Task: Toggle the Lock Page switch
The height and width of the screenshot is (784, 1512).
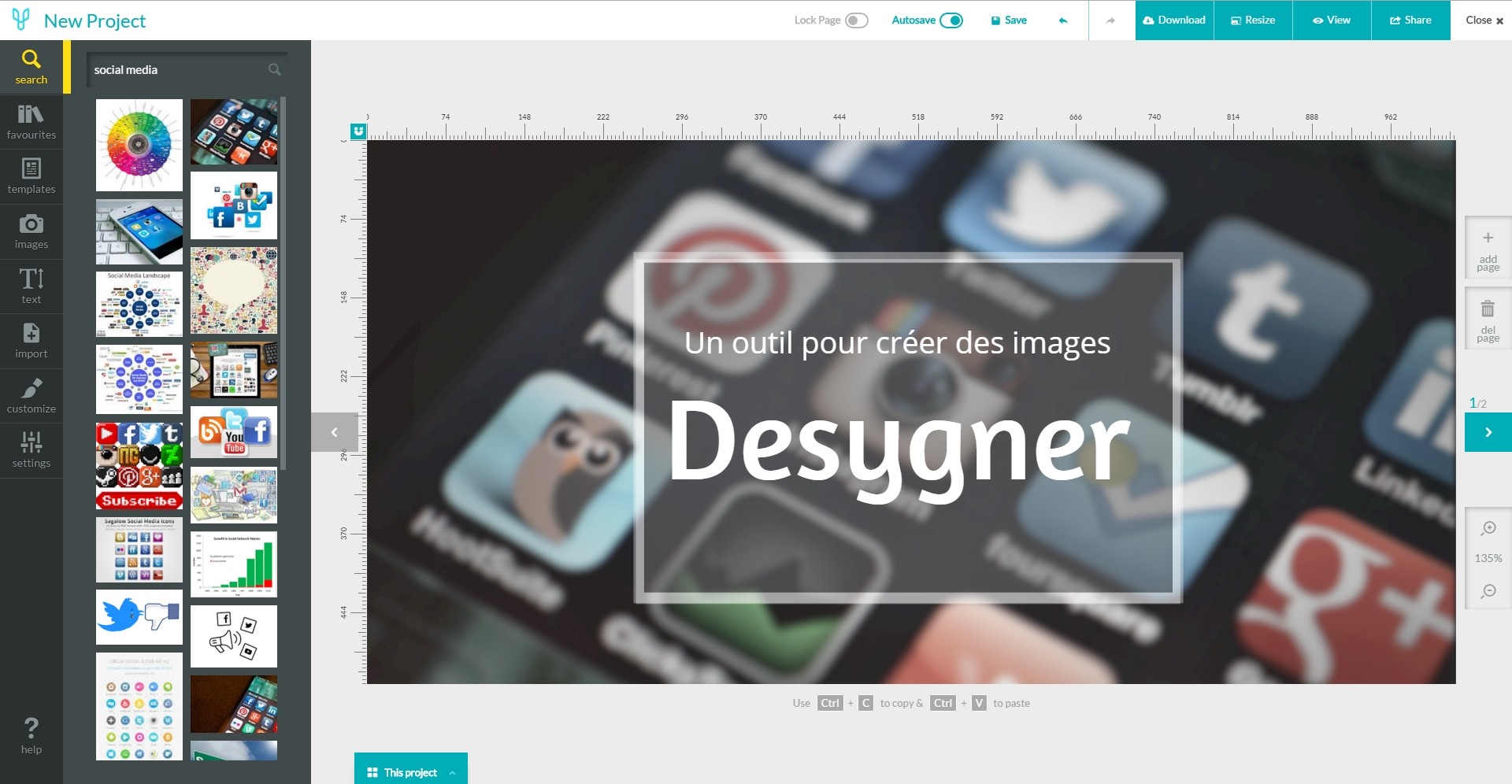Action: point(856,20)
